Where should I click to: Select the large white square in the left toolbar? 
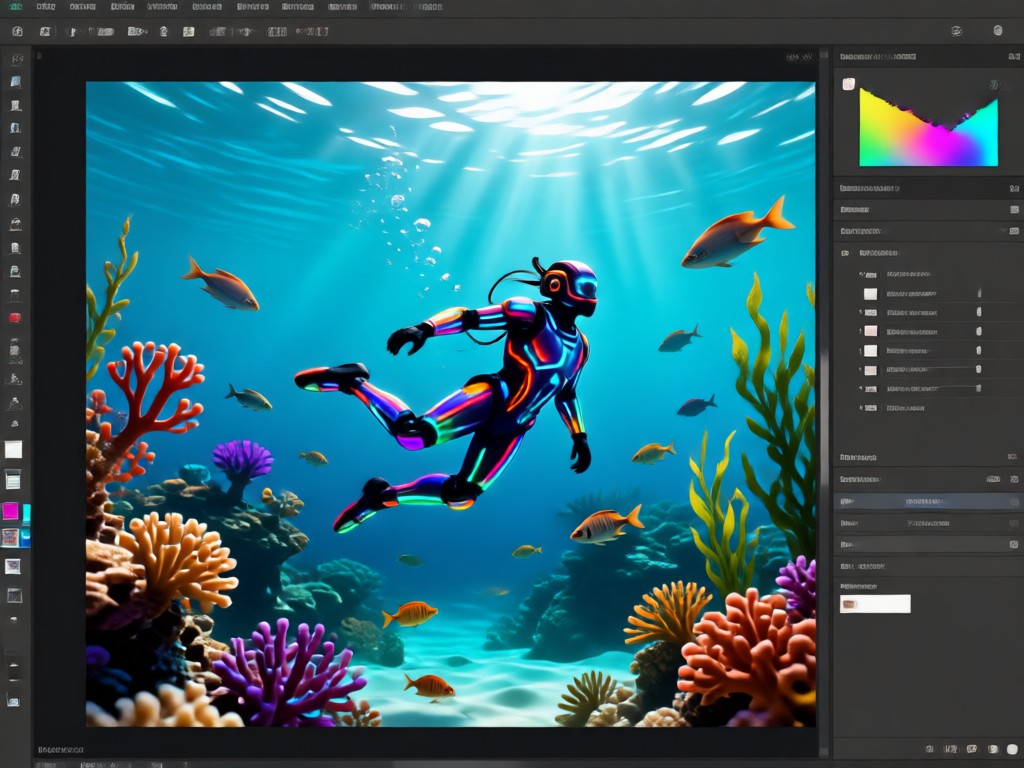tap(13, 449)
